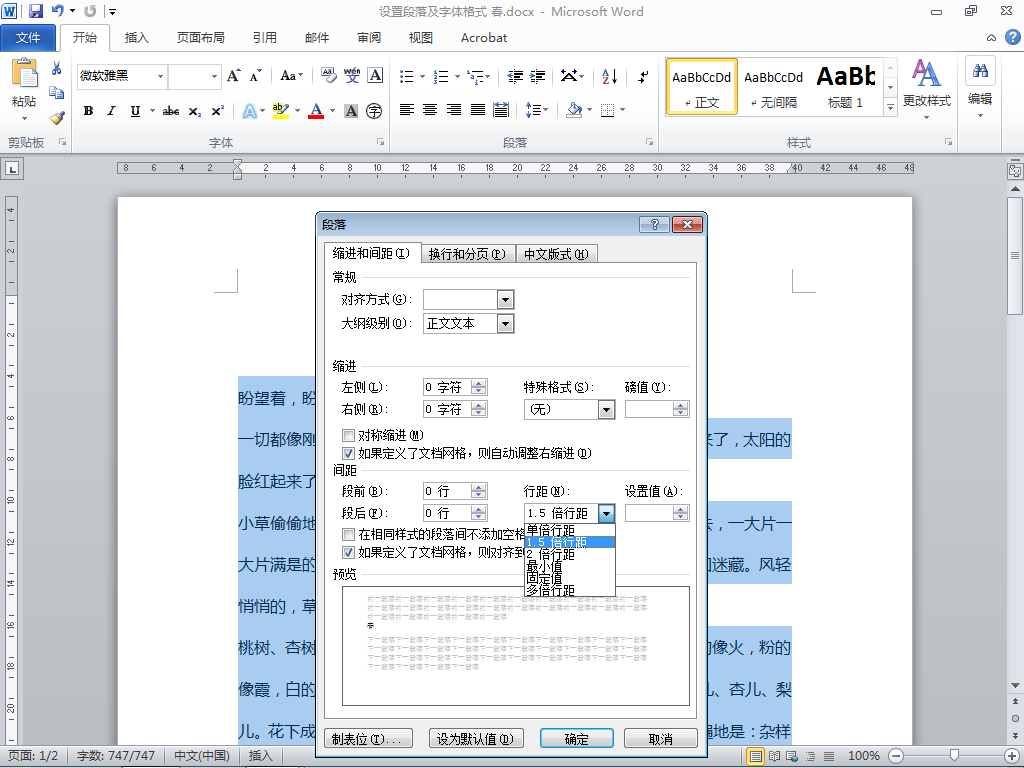Click the spacing before stepper

point(479,491)
